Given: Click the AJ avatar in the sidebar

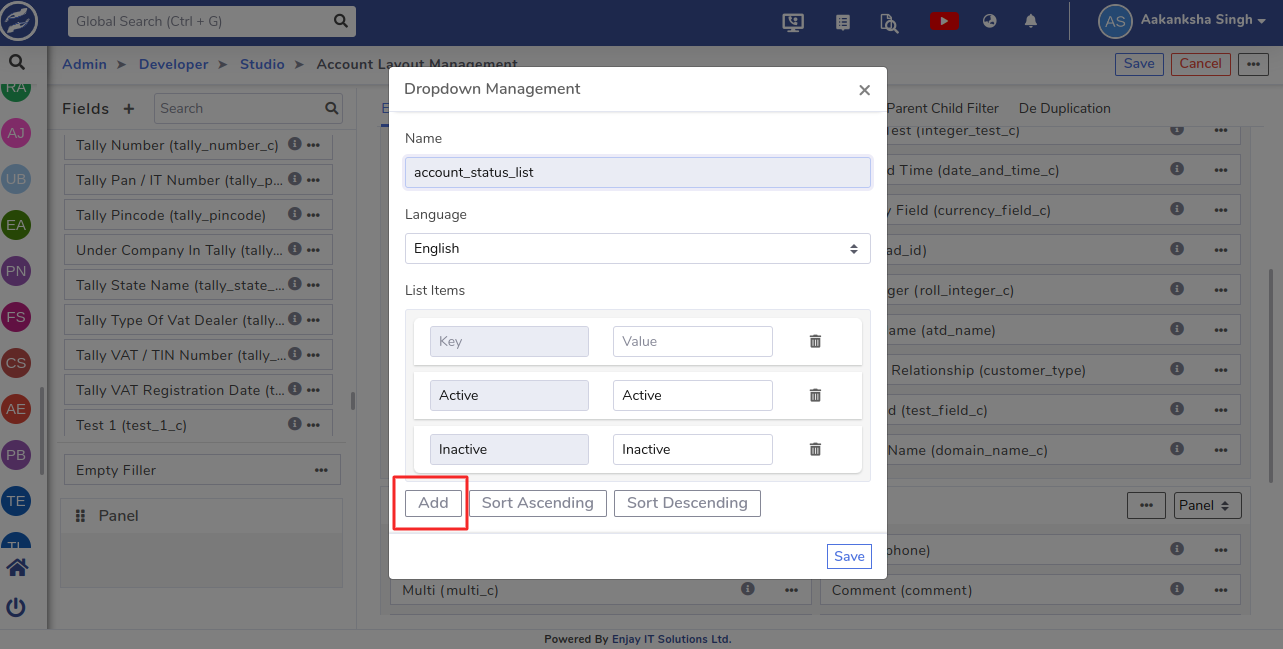Looking at the screenshot, I should pos(16,133).
